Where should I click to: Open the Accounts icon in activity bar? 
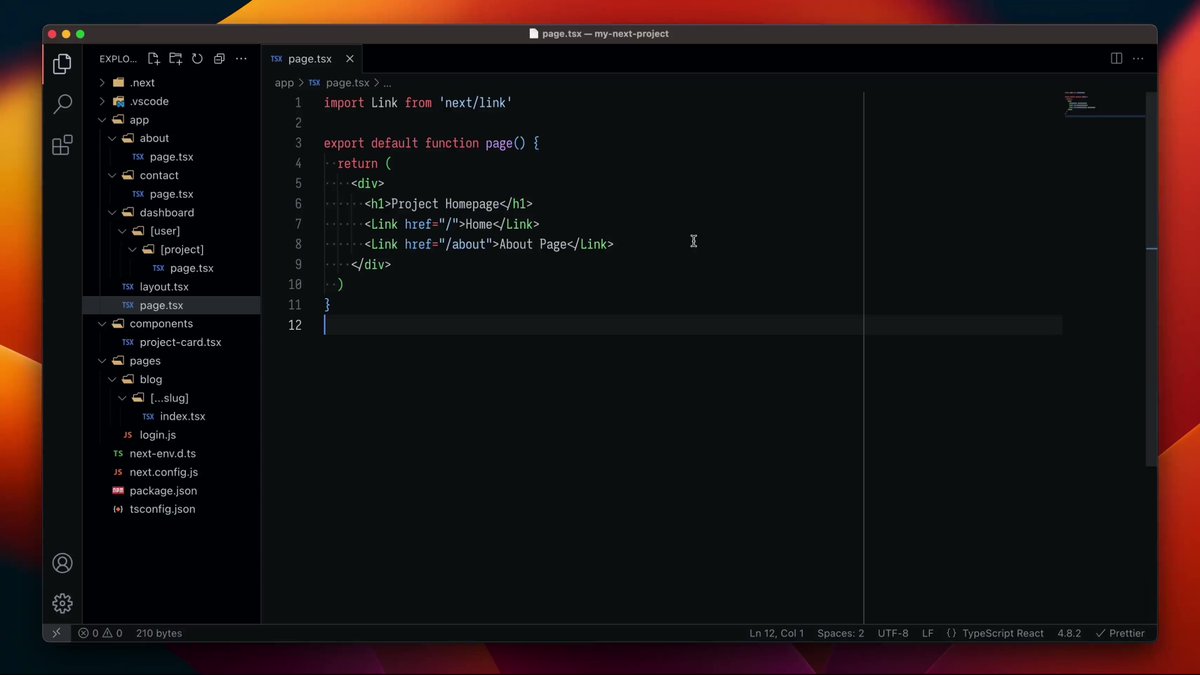(x=62, y=563)
